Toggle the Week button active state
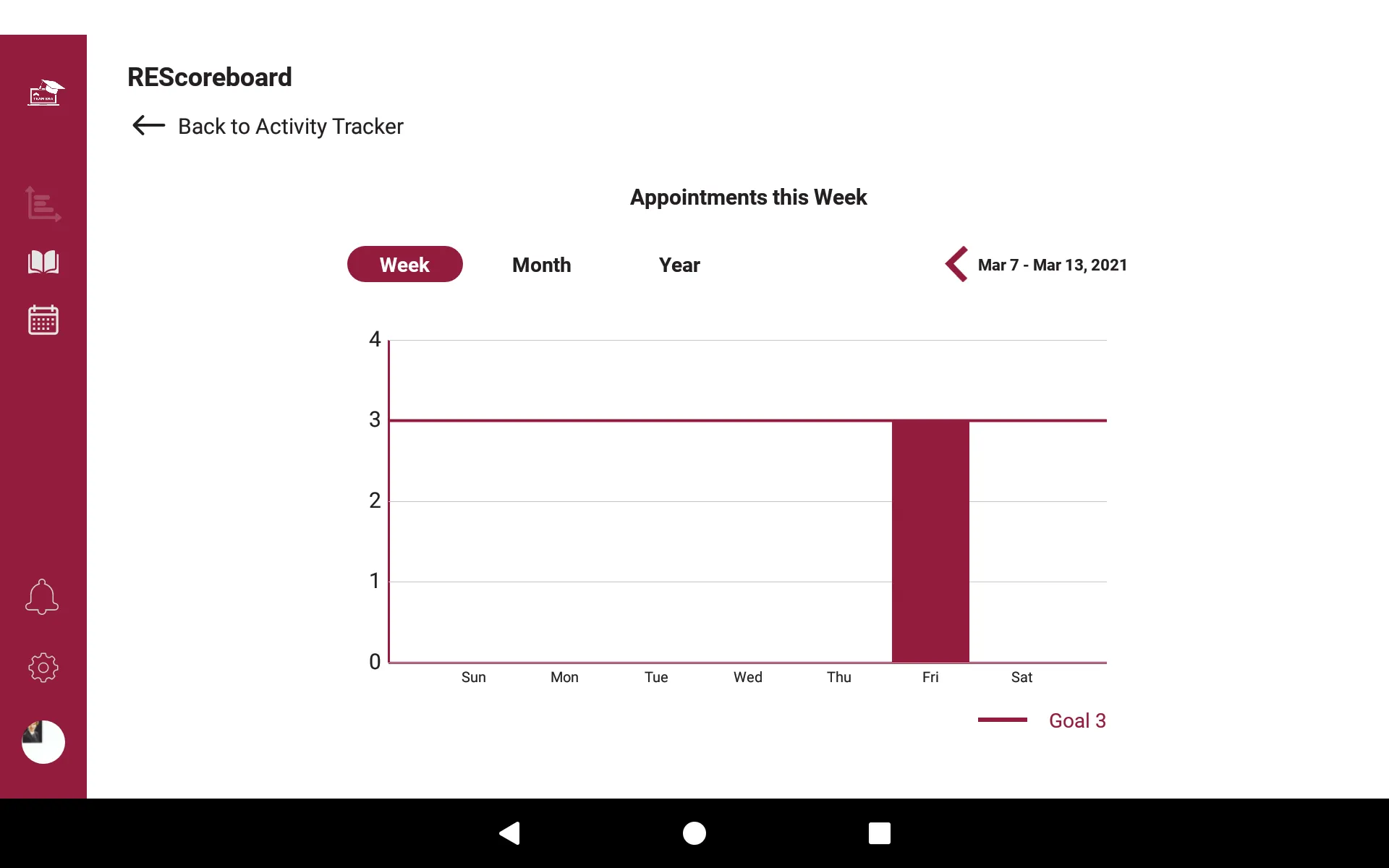This screenshot has height=868, width=1389. (x=405, y=264)
